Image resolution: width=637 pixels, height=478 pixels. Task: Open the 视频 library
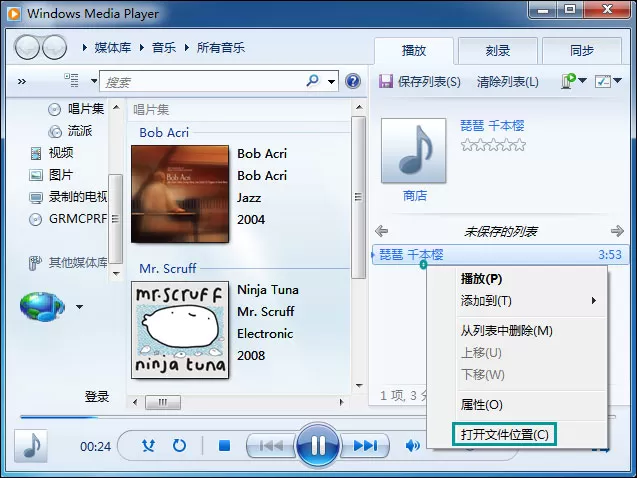point(52,153)
